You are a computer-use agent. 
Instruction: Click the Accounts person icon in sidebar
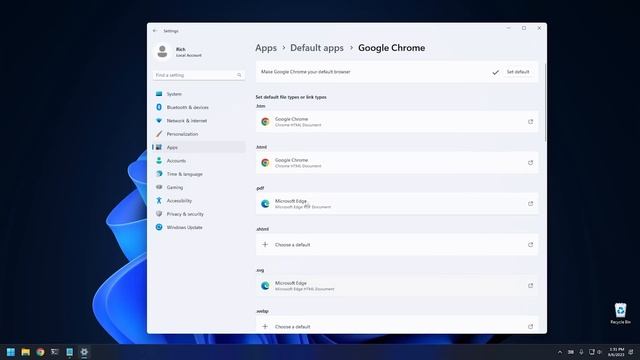pos(159,161)
